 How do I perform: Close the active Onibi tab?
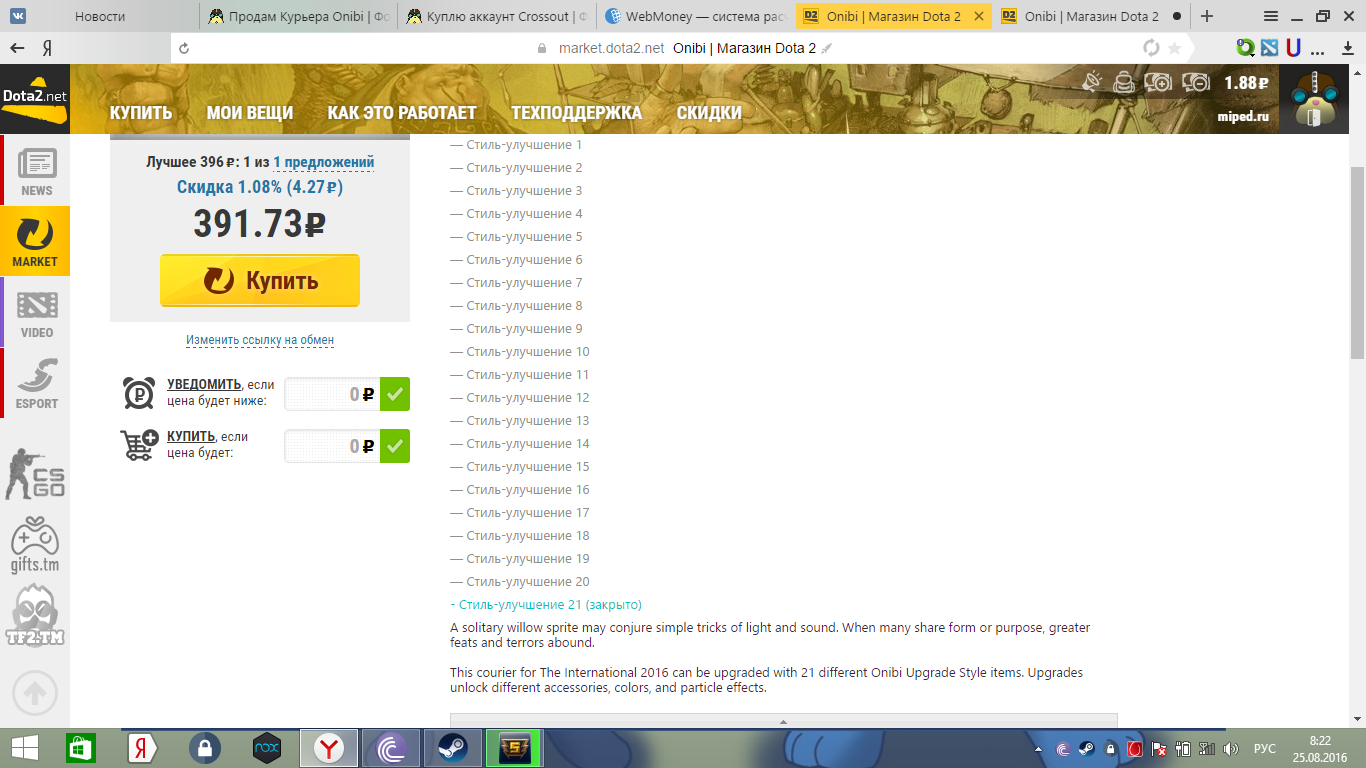[x=978, y=16]
